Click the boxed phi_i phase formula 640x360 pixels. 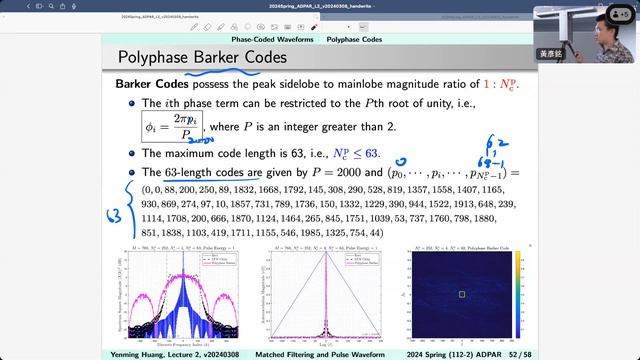point(172,127)
